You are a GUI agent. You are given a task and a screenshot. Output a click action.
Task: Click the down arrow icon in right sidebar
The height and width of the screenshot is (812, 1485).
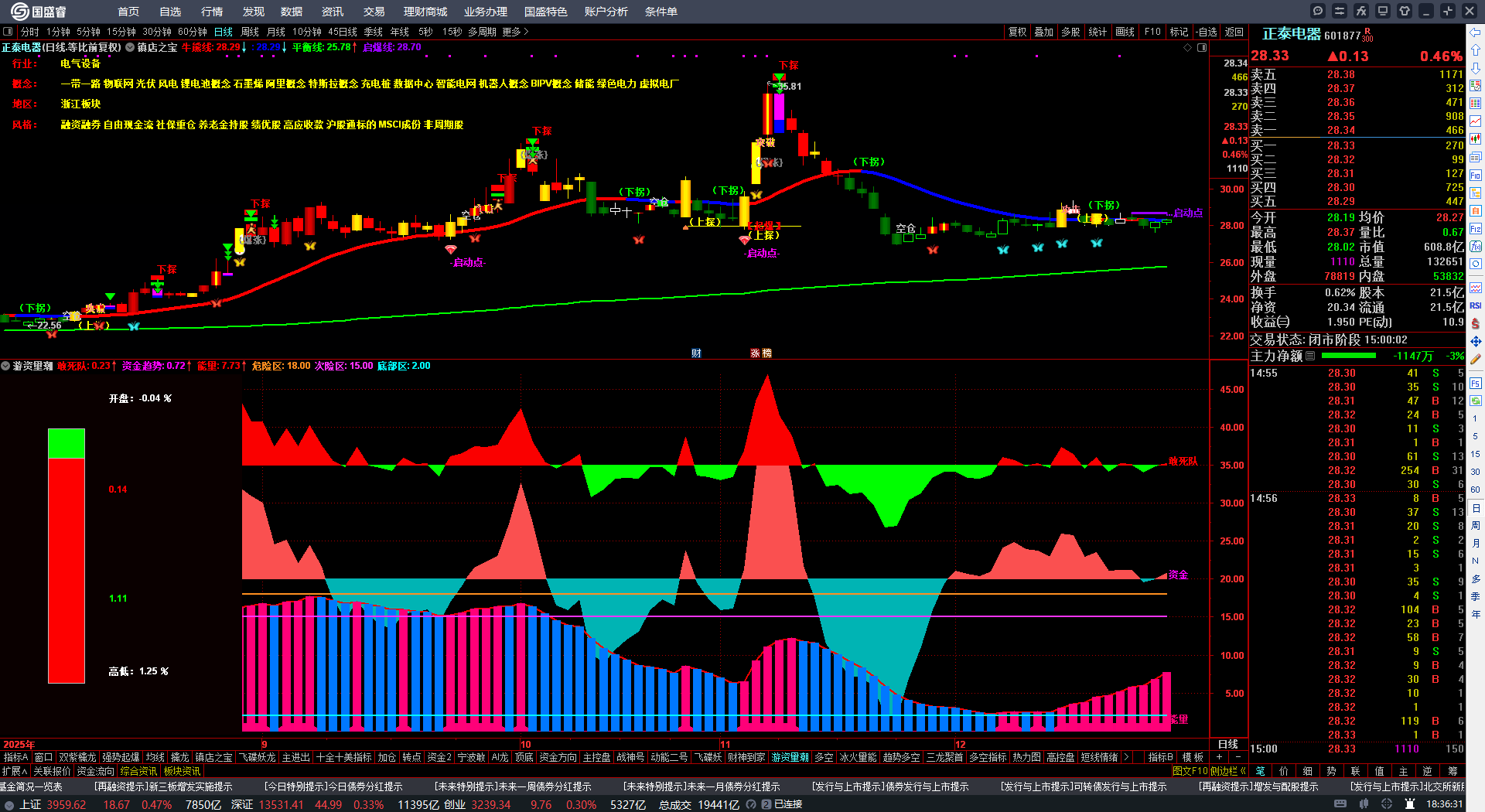pyautogui.click(x=1476, y=68)
